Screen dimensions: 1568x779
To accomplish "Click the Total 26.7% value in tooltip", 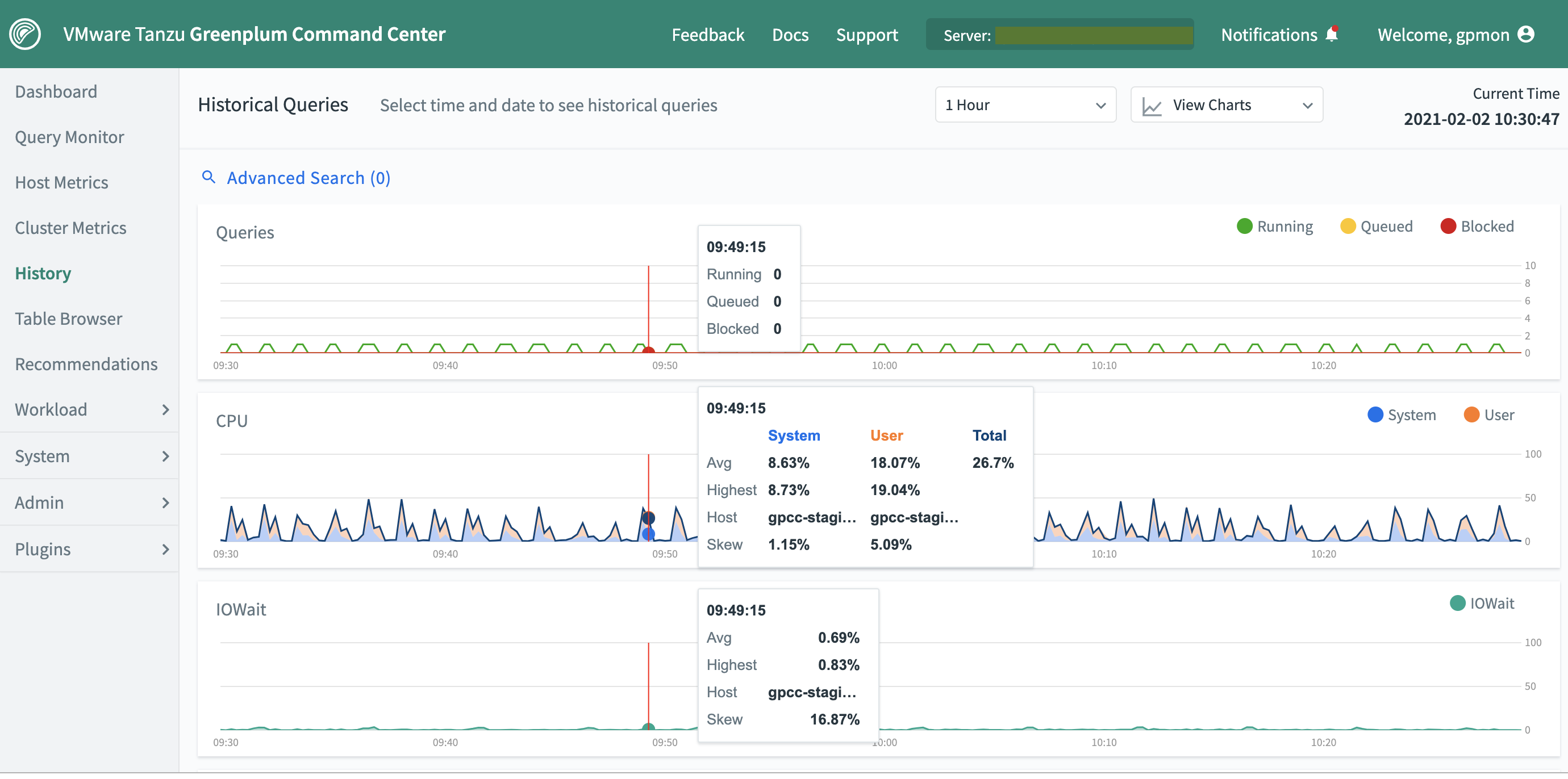I will pos(993,463).
